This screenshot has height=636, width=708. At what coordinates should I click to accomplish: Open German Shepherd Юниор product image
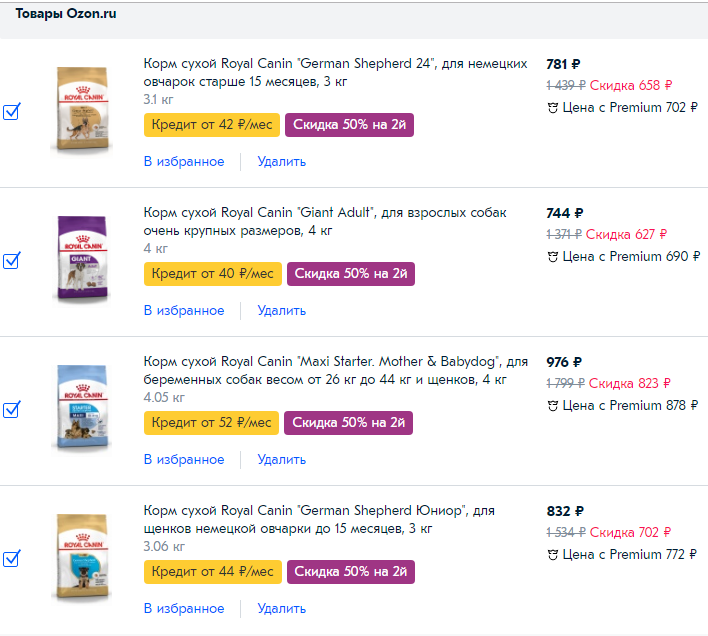[x=82, y=557]
